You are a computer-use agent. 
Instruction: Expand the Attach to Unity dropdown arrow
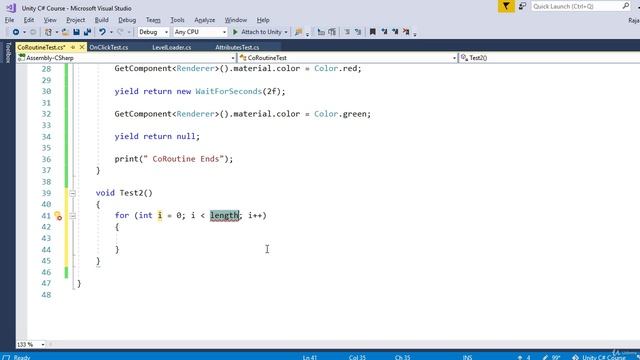click(x=286, y=32)
